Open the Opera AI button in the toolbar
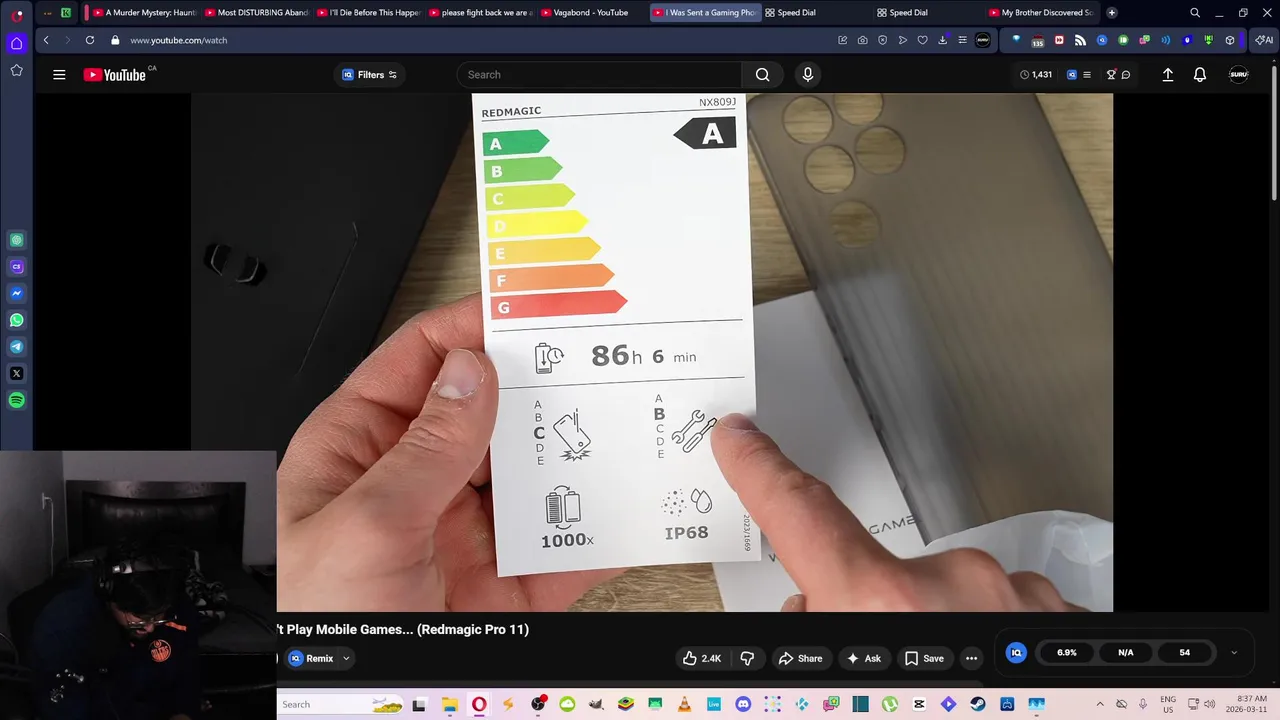1280x720 pixels. (1264, 40)
